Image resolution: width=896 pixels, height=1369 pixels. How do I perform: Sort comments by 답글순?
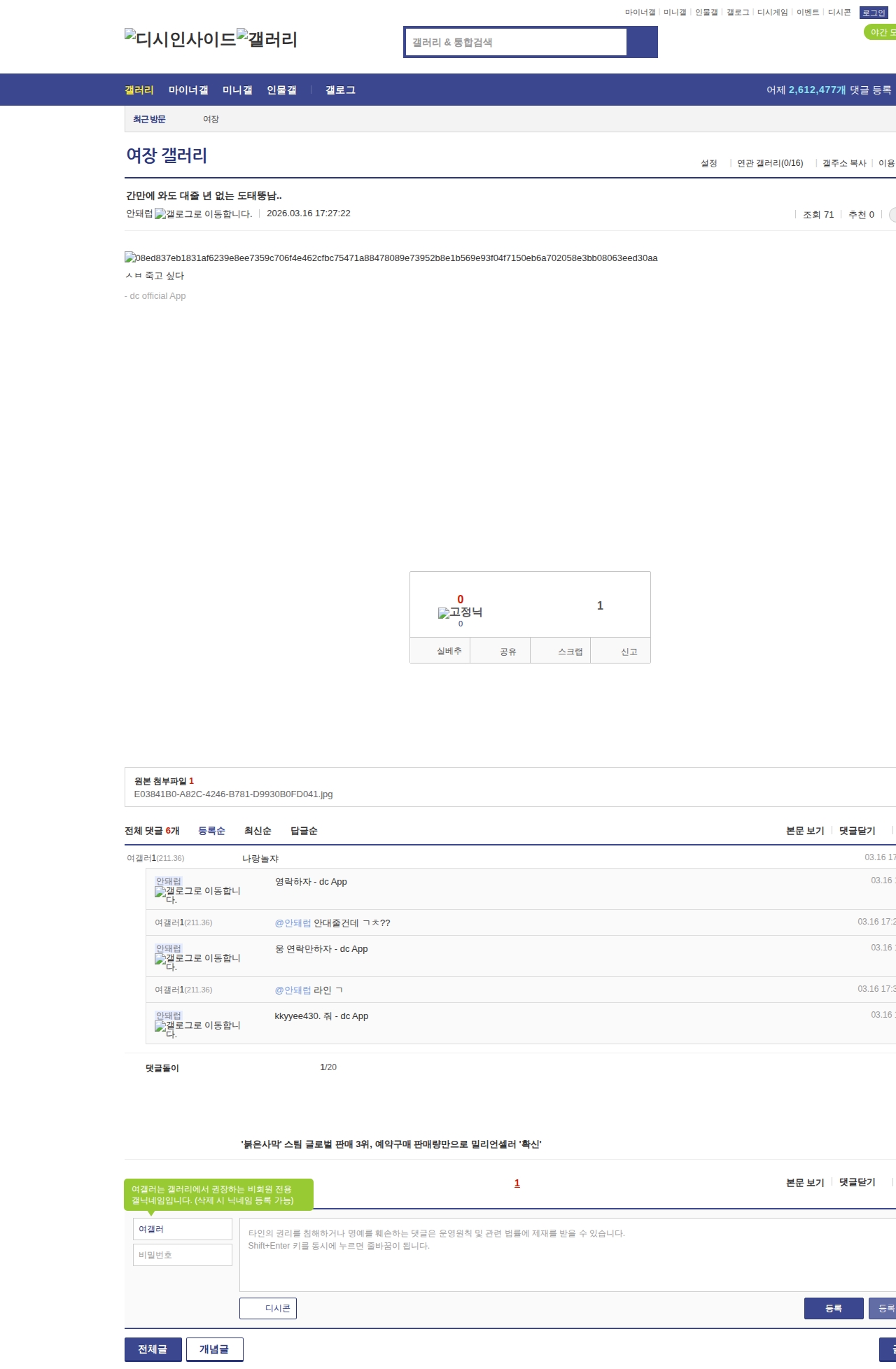(x=304, y=831)
